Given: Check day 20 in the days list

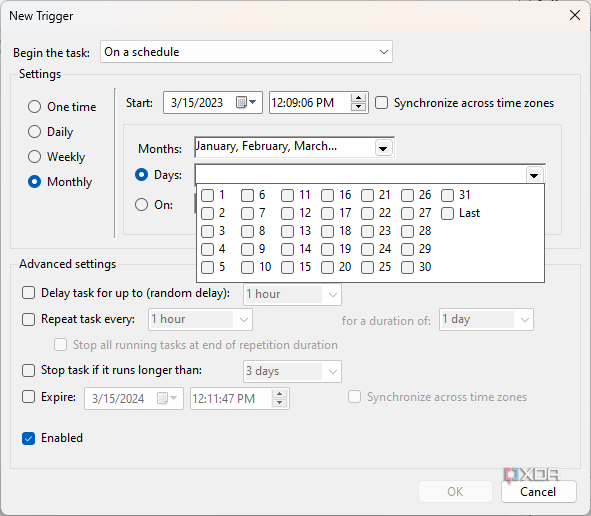Looking at the screenshot, I should tap(327, 267).
